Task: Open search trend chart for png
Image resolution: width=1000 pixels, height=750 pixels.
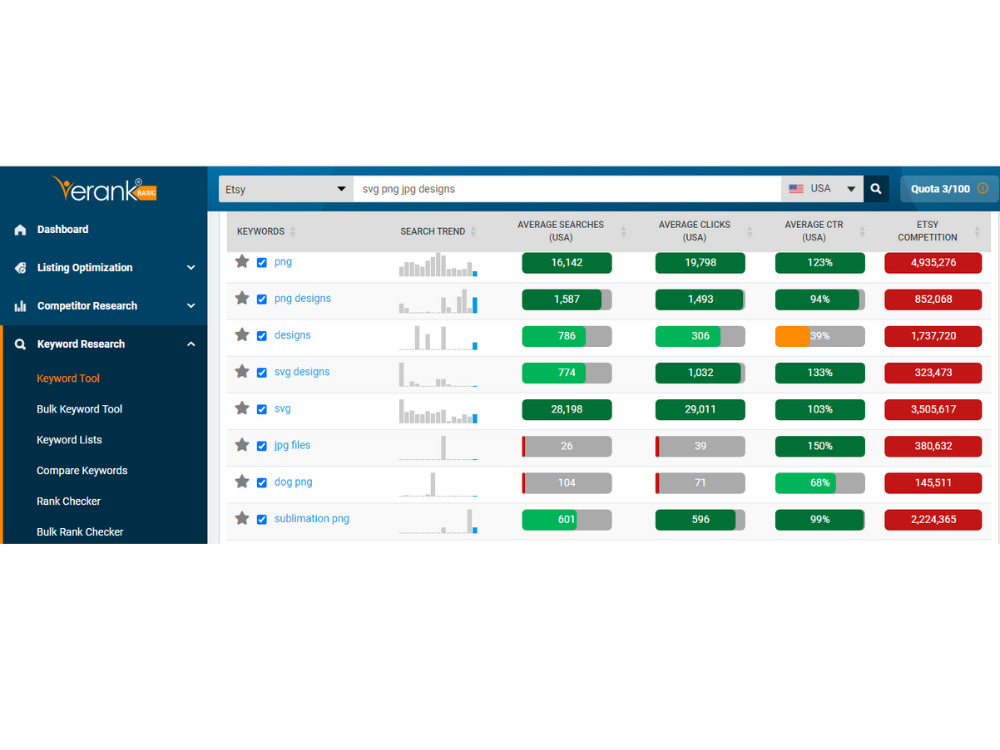Action: coord(438,264)
